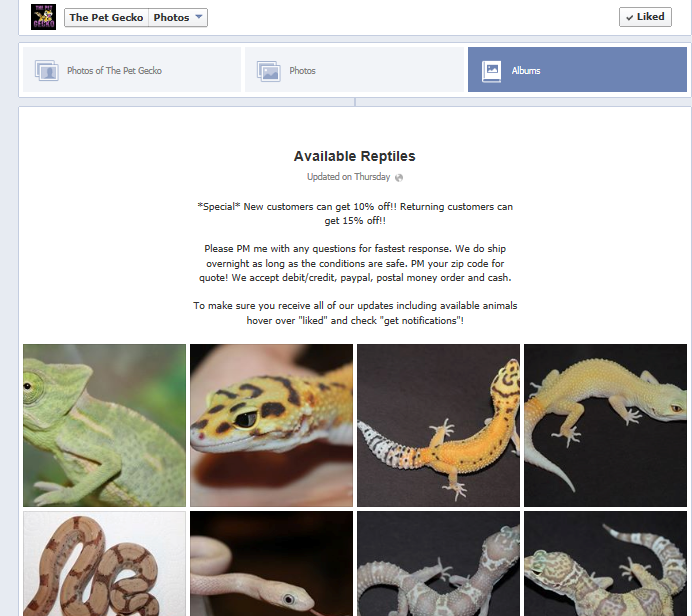The width and height of the screenshot is (692, 616).
Task: Switch to the Photos tab
Action: point(354,70)
